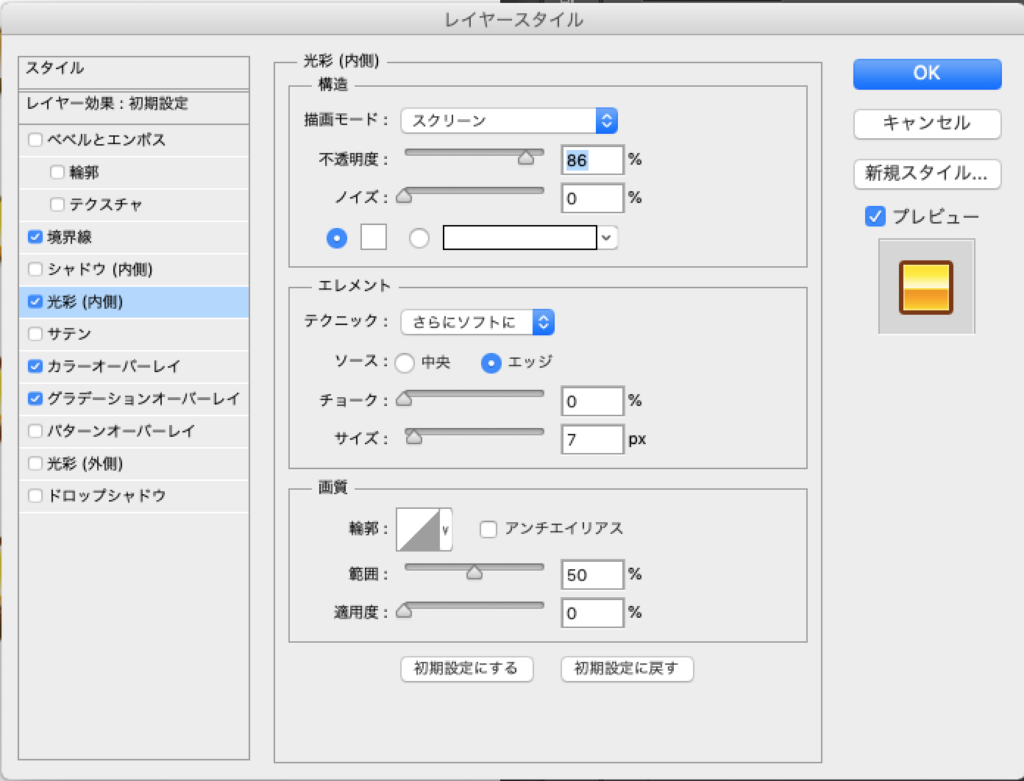Viewport: 1024px width, 781px height.
Task: Click the contour curve thumbnail
Action: [x=418, y=529]
